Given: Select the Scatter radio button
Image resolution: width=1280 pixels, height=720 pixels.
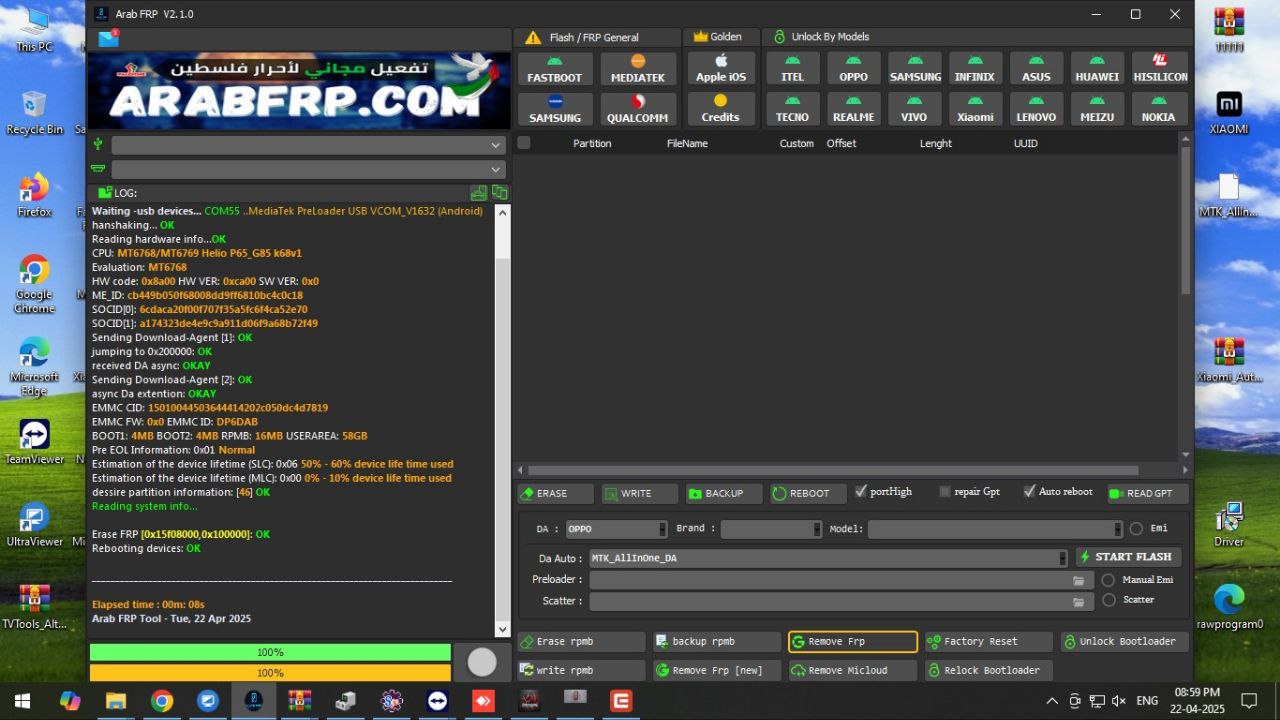Looking at the screenshot, I should [1108, 600].
